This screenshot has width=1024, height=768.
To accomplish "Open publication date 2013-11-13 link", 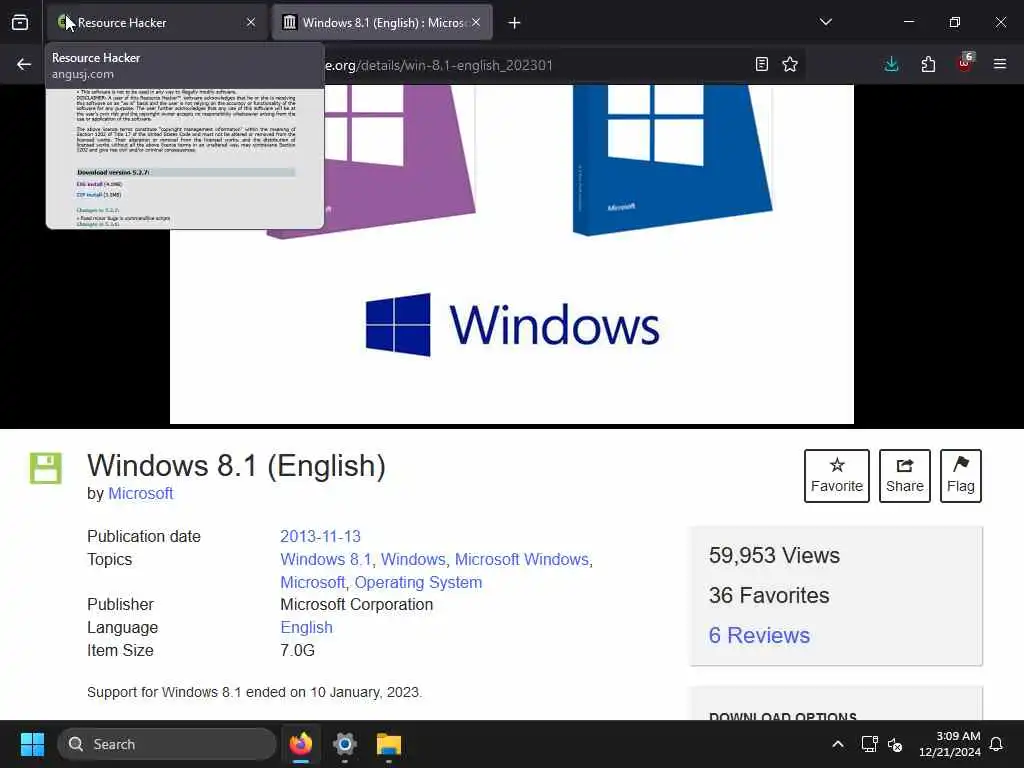I will [x=320, y=537].
